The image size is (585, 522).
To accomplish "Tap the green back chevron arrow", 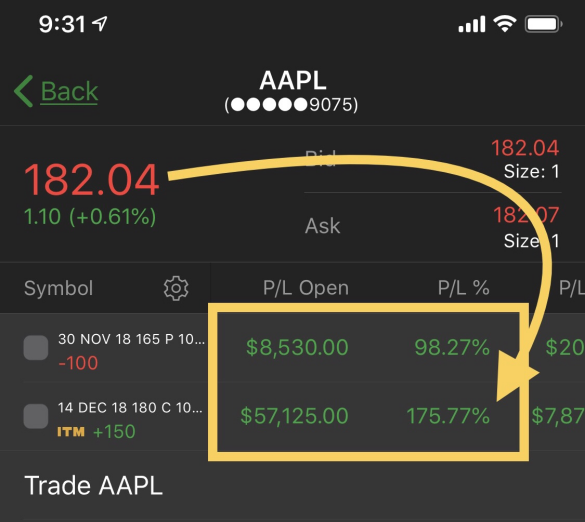I will pyautogui.click(x=23, y=91).
